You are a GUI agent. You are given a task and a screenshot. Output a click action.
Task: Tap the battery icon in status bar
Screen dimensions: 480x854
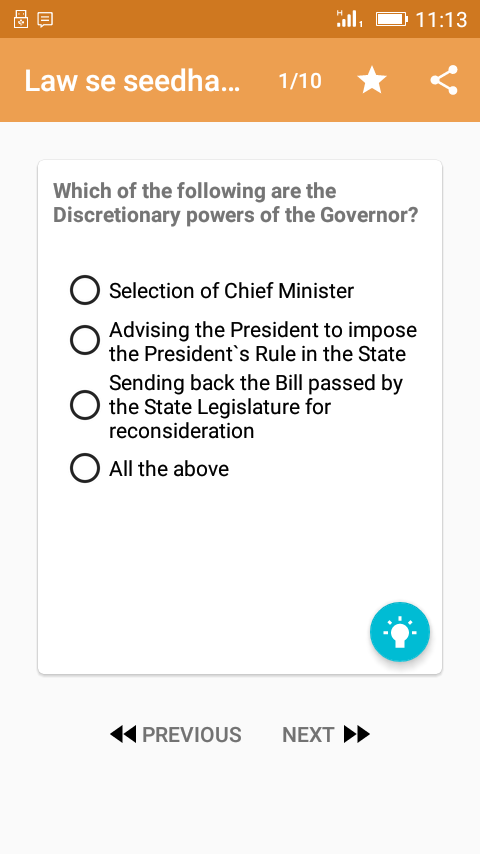[x=392, y=20]
